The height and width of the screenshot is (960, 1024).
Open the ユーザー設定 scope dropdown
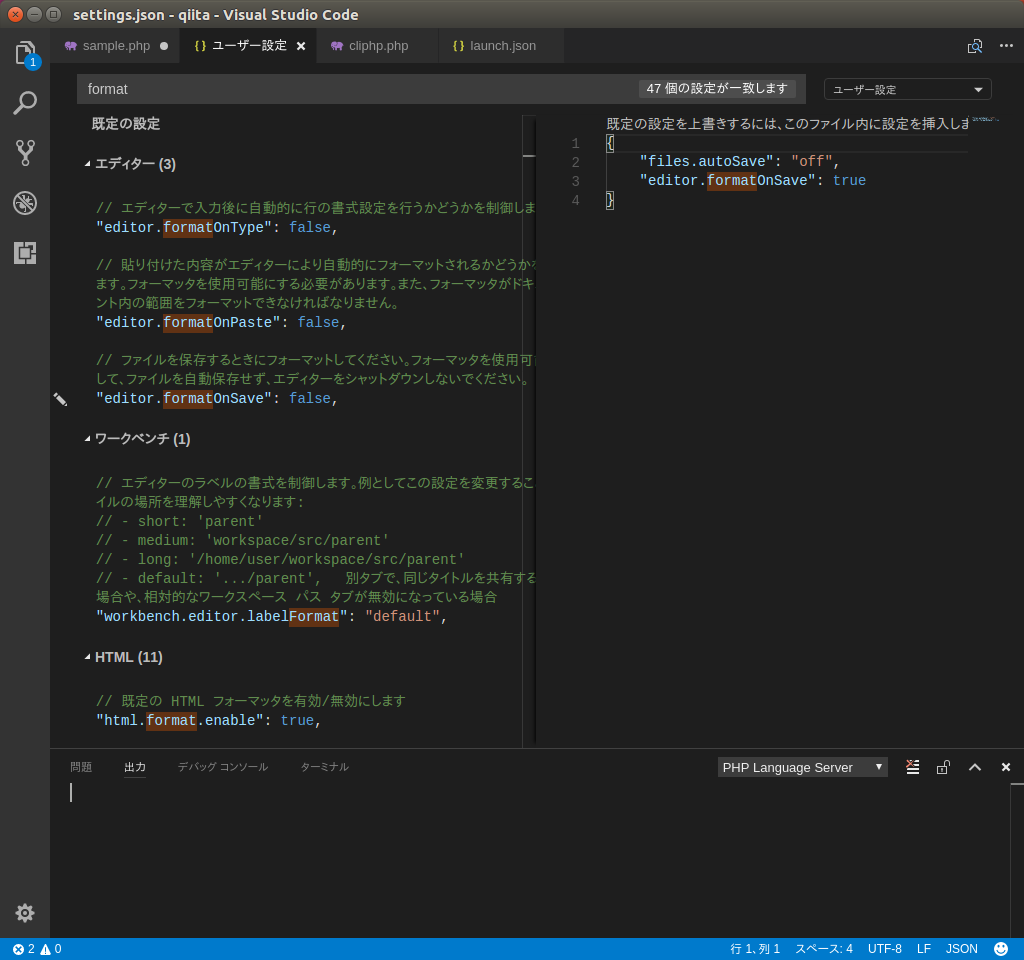coord(906,89)
